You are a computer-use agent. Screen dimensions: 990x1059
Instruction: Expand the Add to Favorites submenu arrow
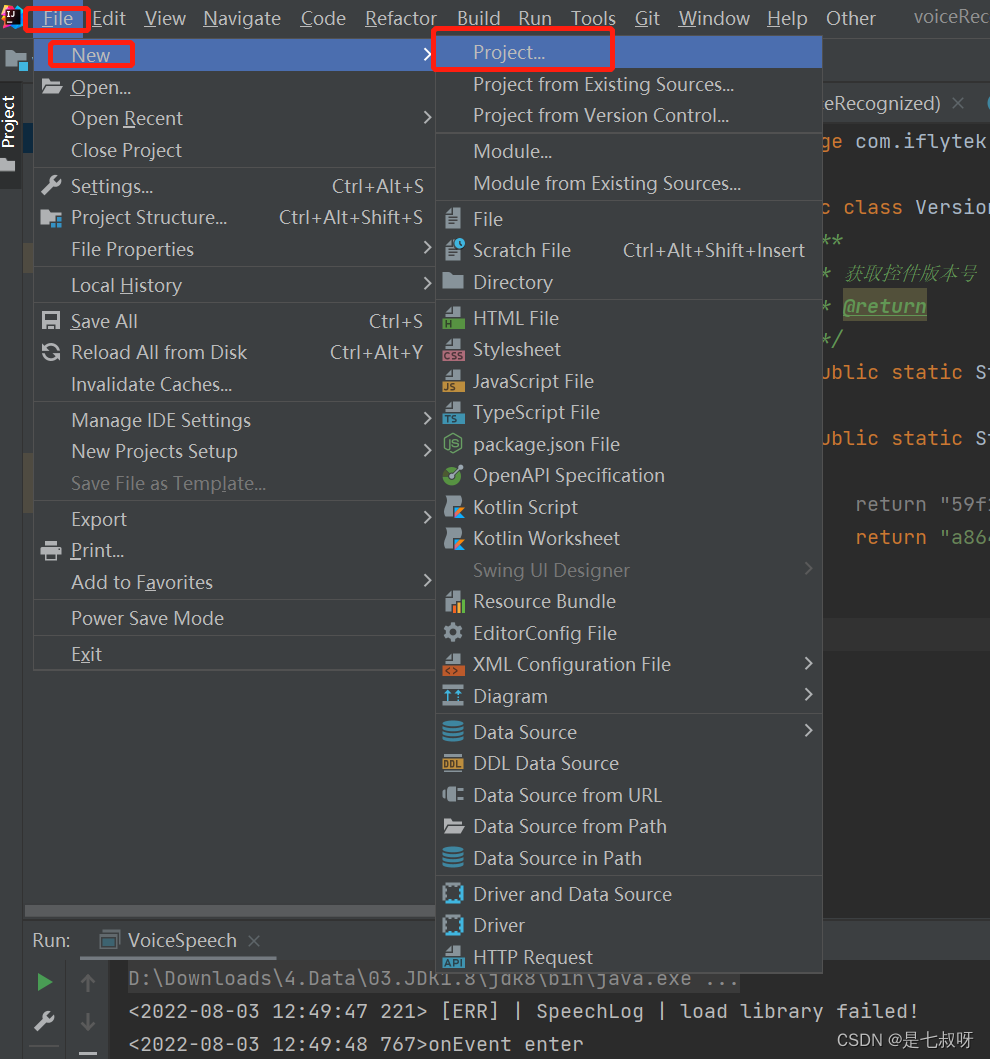tap(427, 580)
